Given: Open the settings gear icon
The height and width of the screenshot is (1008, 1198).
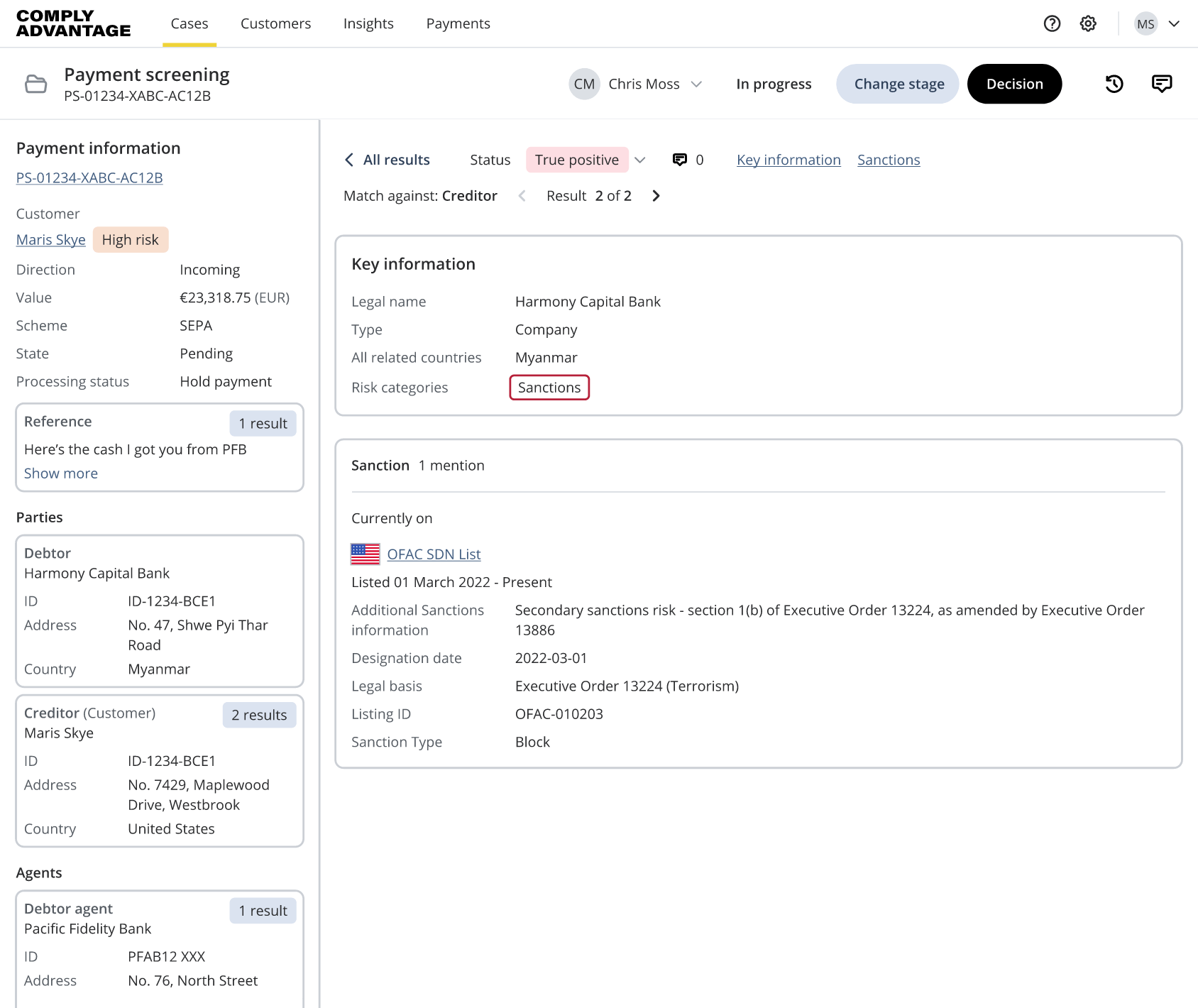Looking at the screenshot, I should click(1088, 23).
